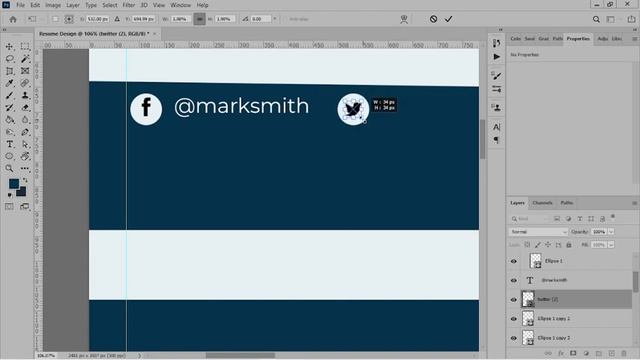Open the layer filter Kind dropdown

[529, 219]
